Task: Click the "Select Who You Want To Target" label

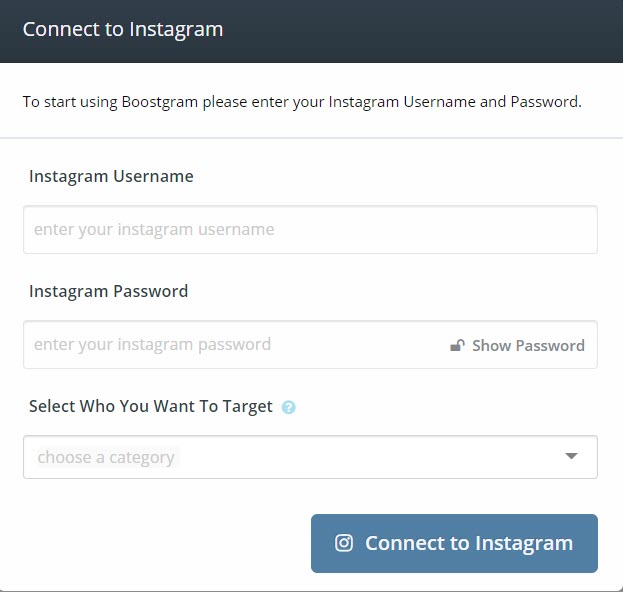Action: (x=151, y=406)
